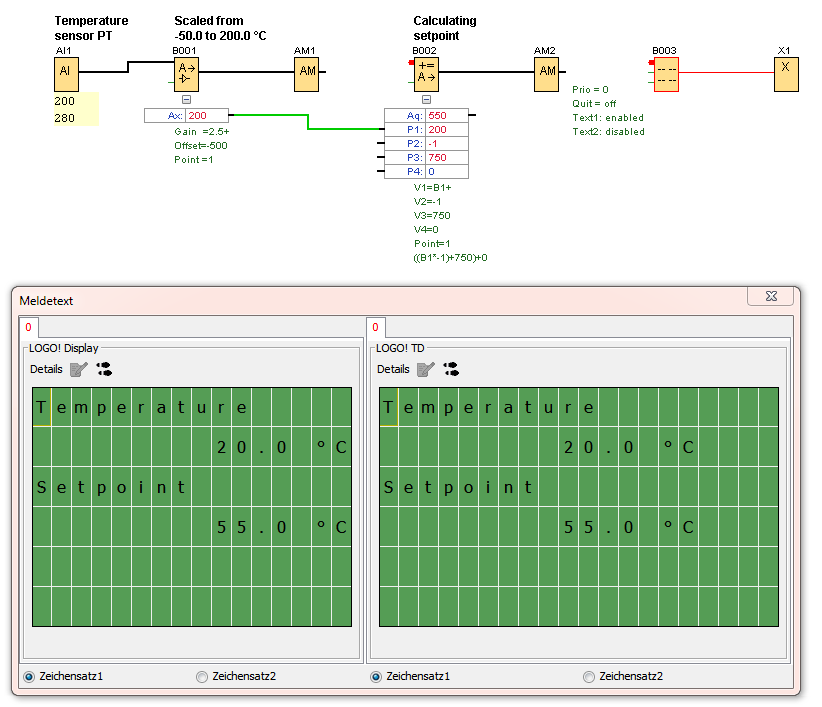The image size is (822, 707).
Task: Select Zeichensatz1 under LOGO! Display
Action: point(29,677)
